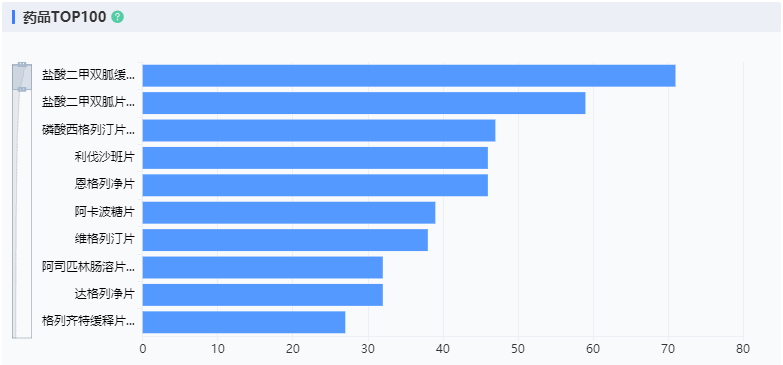
Task: Click the selected window of the zoom slider
Action: point(22,77)
